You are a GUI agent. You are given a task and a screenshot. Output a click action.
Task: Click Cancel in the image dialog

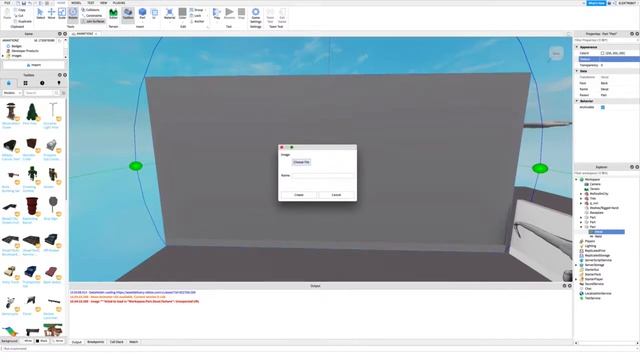pyautogui.click(x=336, y=195)
